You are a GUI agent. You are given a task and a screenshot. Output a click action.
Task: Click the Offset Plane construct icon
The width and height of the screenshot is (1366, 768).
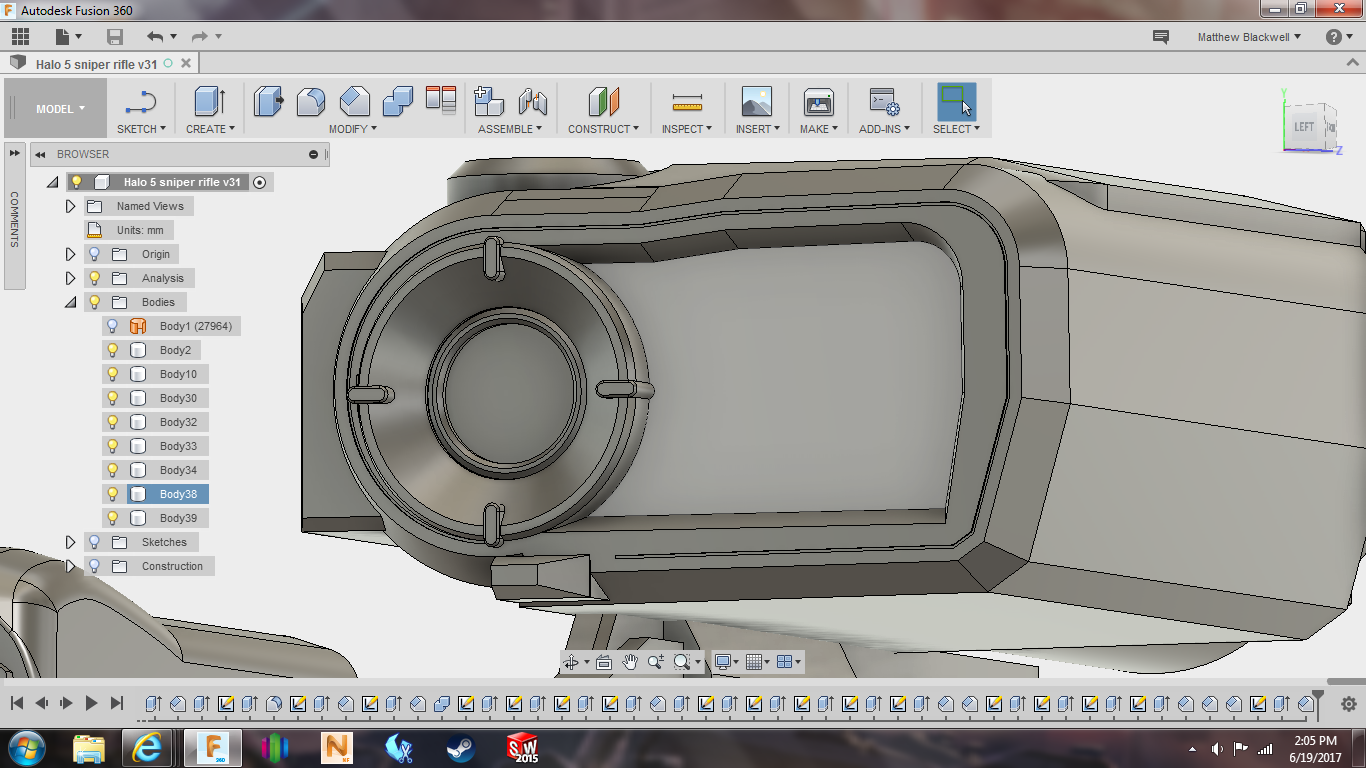click(604, 101)
